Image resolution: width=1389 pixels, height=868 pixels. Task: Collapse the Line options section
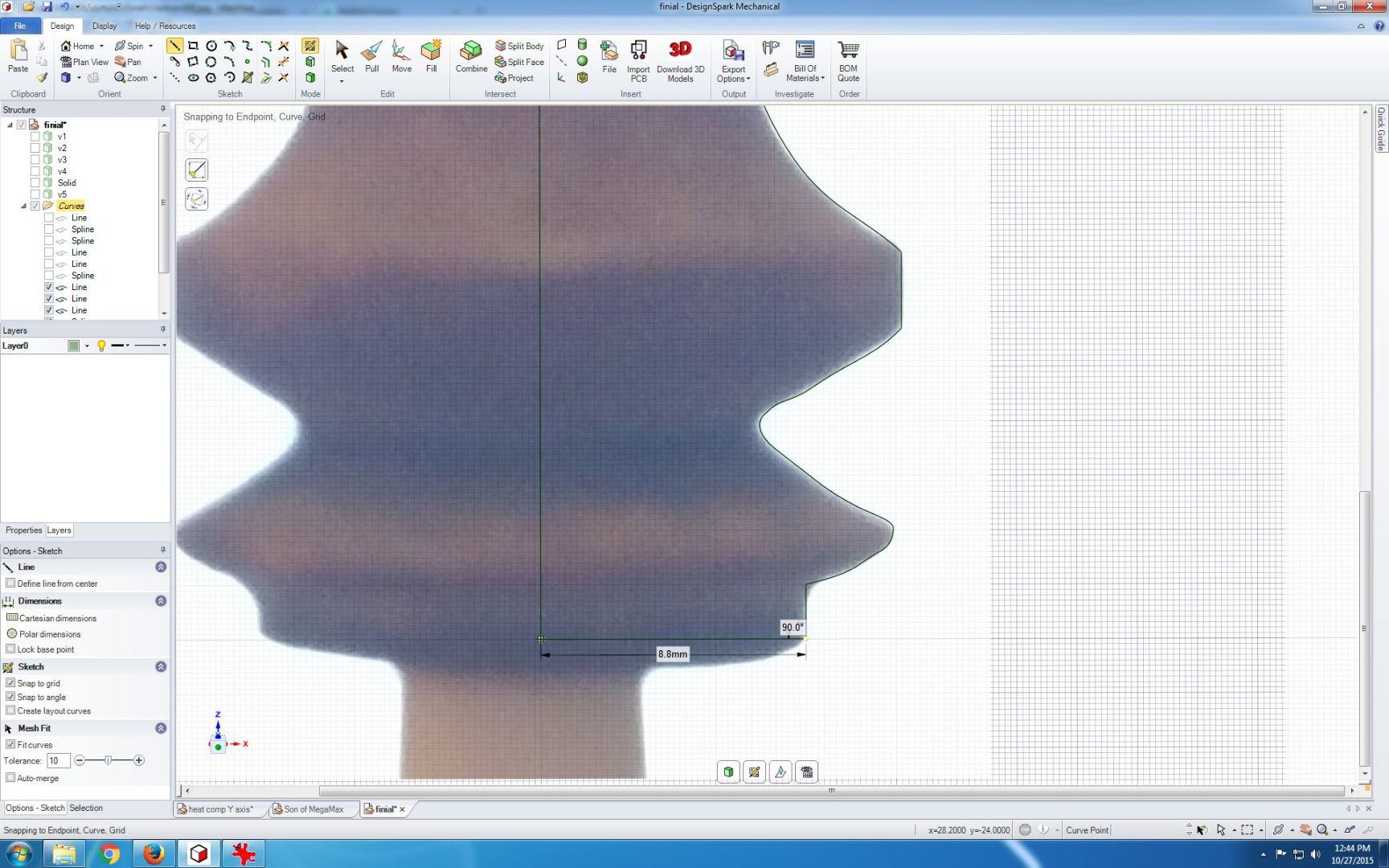[161, 567]
